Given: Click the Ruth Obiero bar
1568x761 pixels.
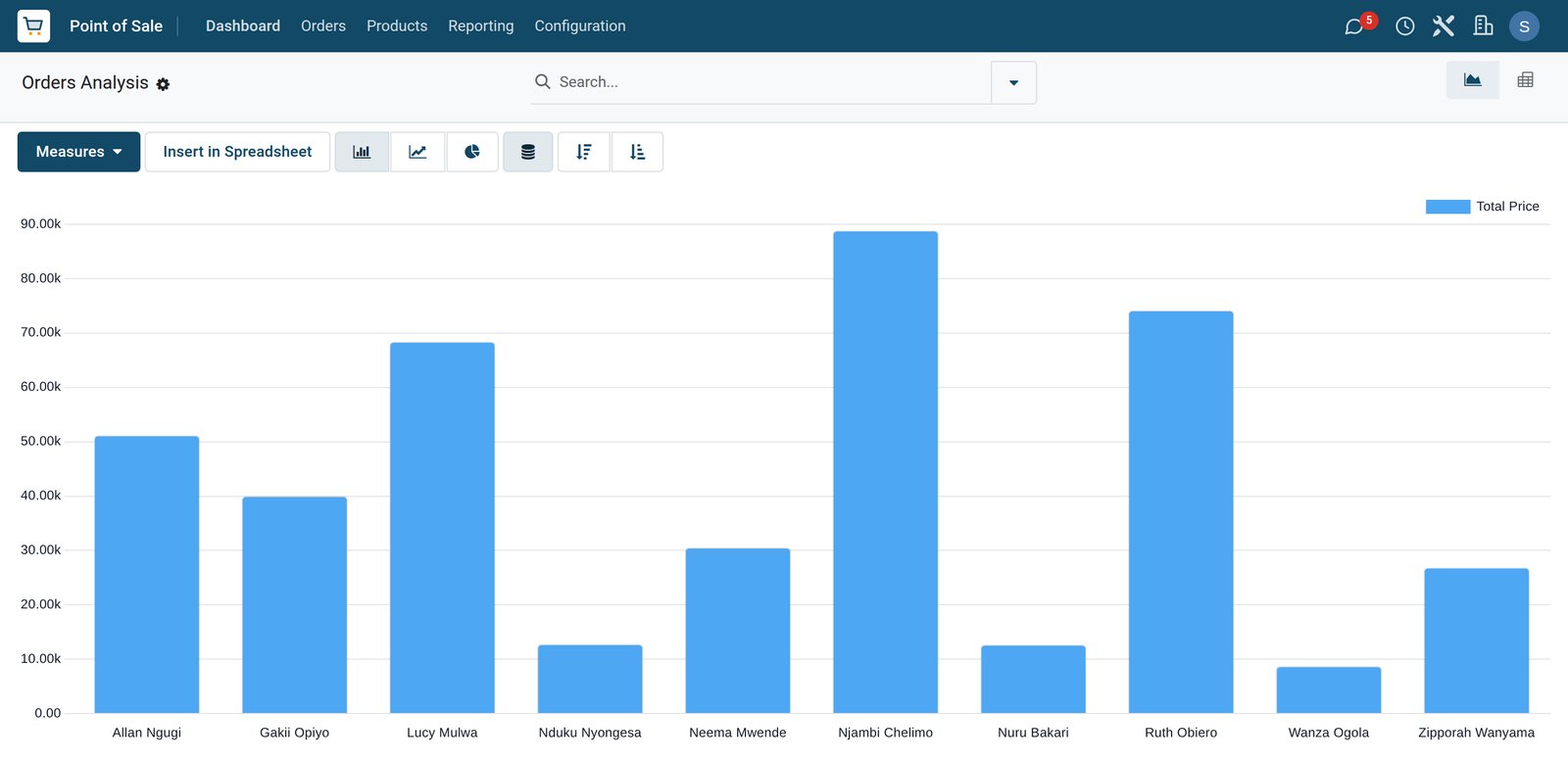Looking at the screenshot, I should [x=1181, y=512].
